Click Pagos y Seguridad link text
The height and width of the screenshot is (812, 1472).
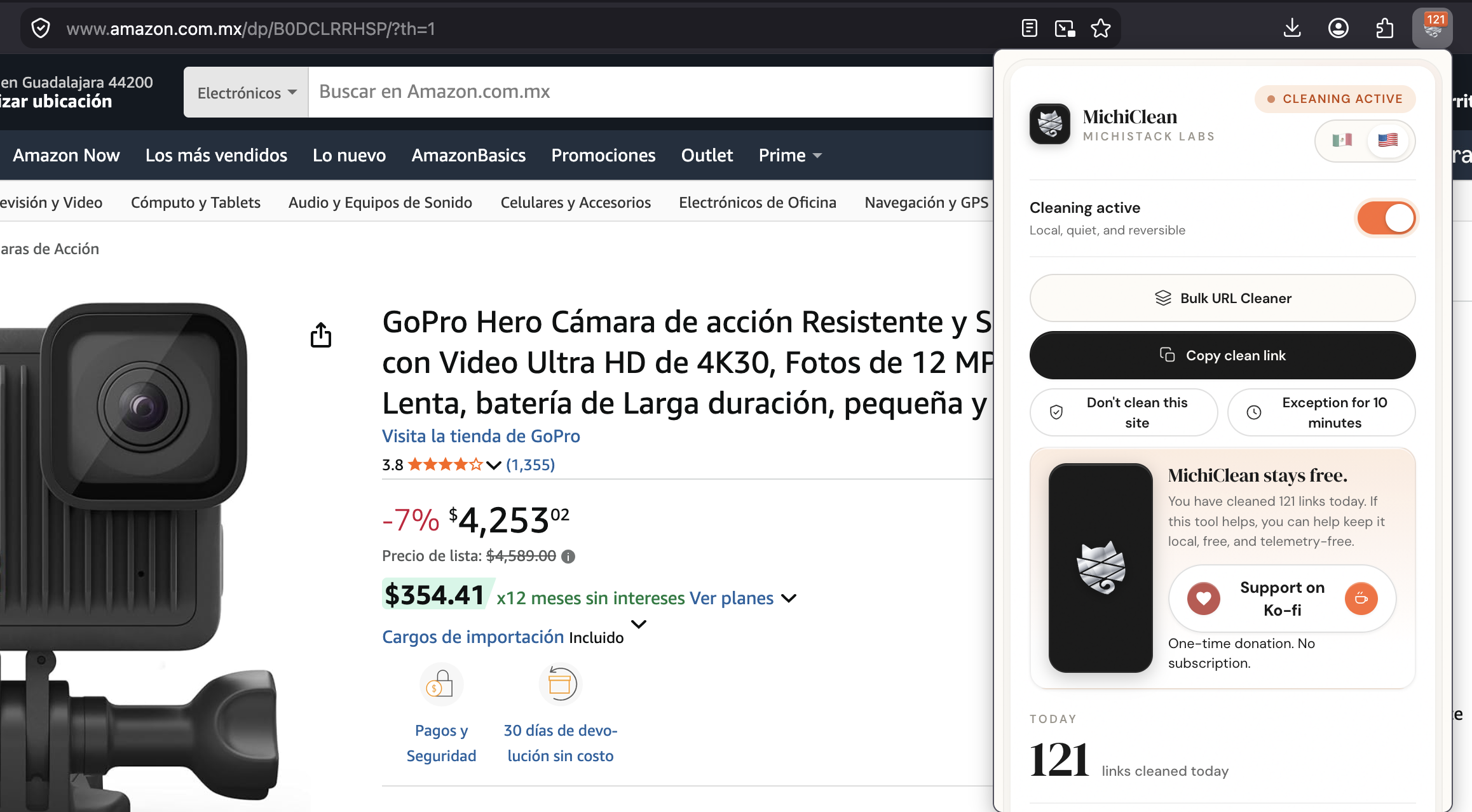441,743
